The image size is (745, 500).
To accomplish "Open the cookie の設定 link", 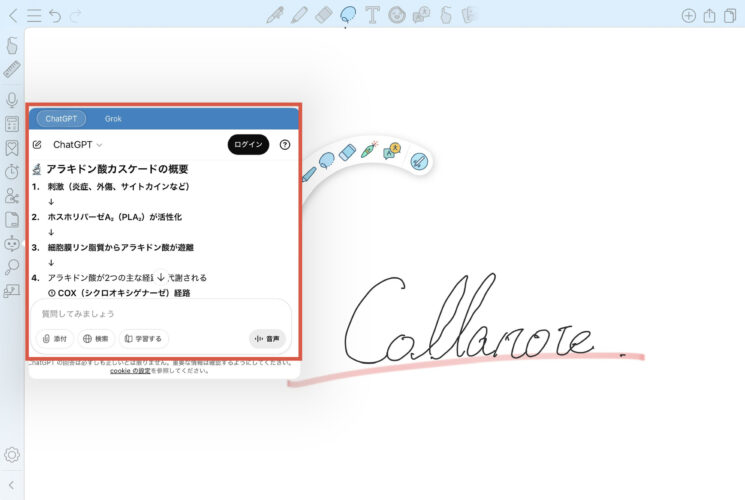I will [130, 371].
